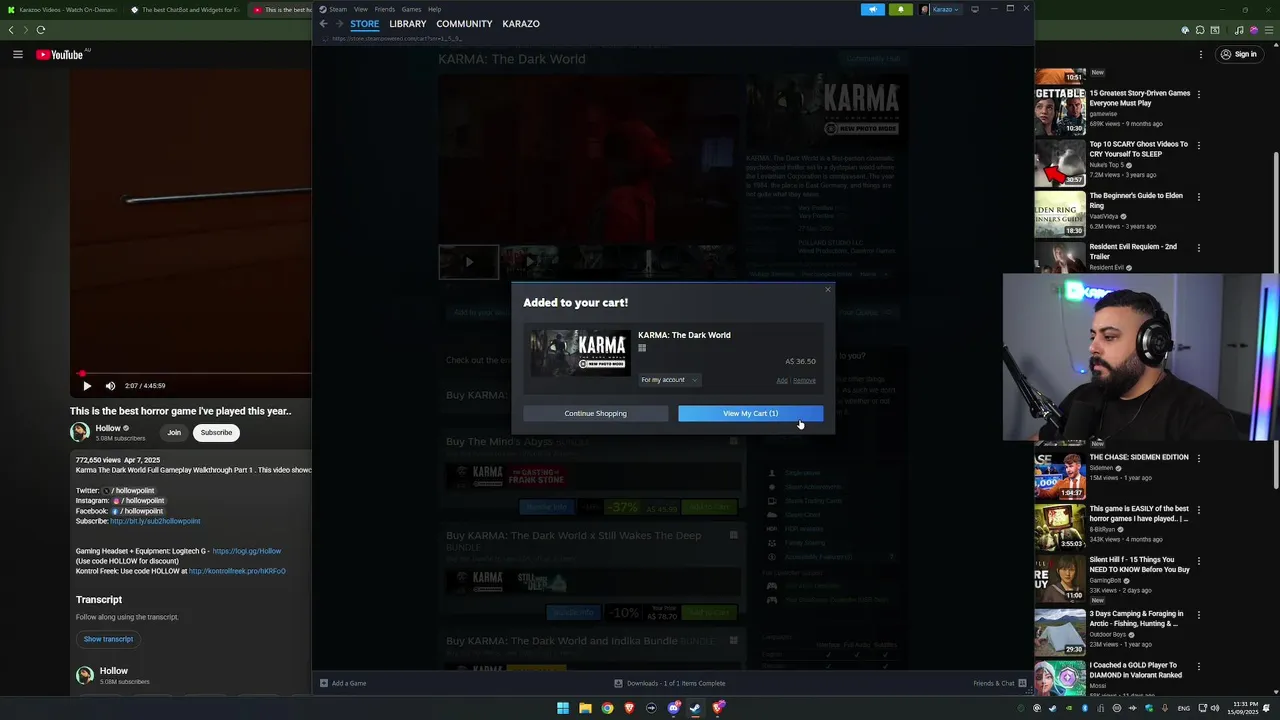This screenshot has height=720, width=1280.
Task: Open Google Chrome from taskbar
Action: 607,708
